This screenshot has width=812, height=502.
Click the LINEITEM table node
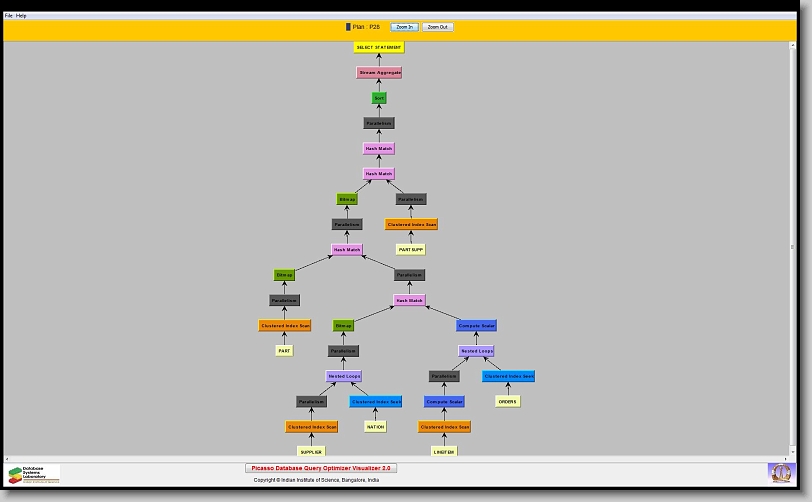(x=444, y=452)
